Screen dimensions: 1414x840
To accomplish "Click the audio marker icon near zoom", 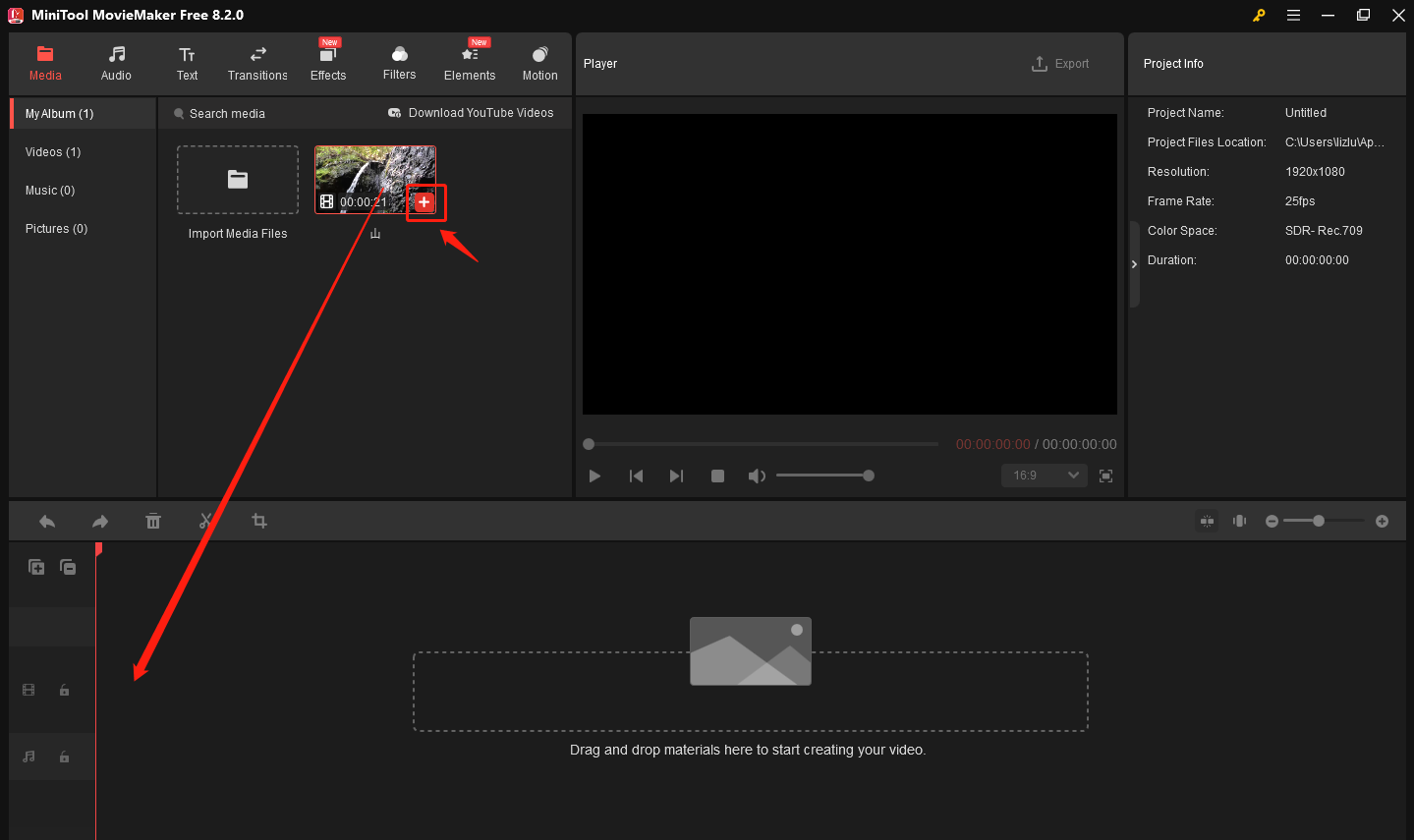I will (1240, 521).
